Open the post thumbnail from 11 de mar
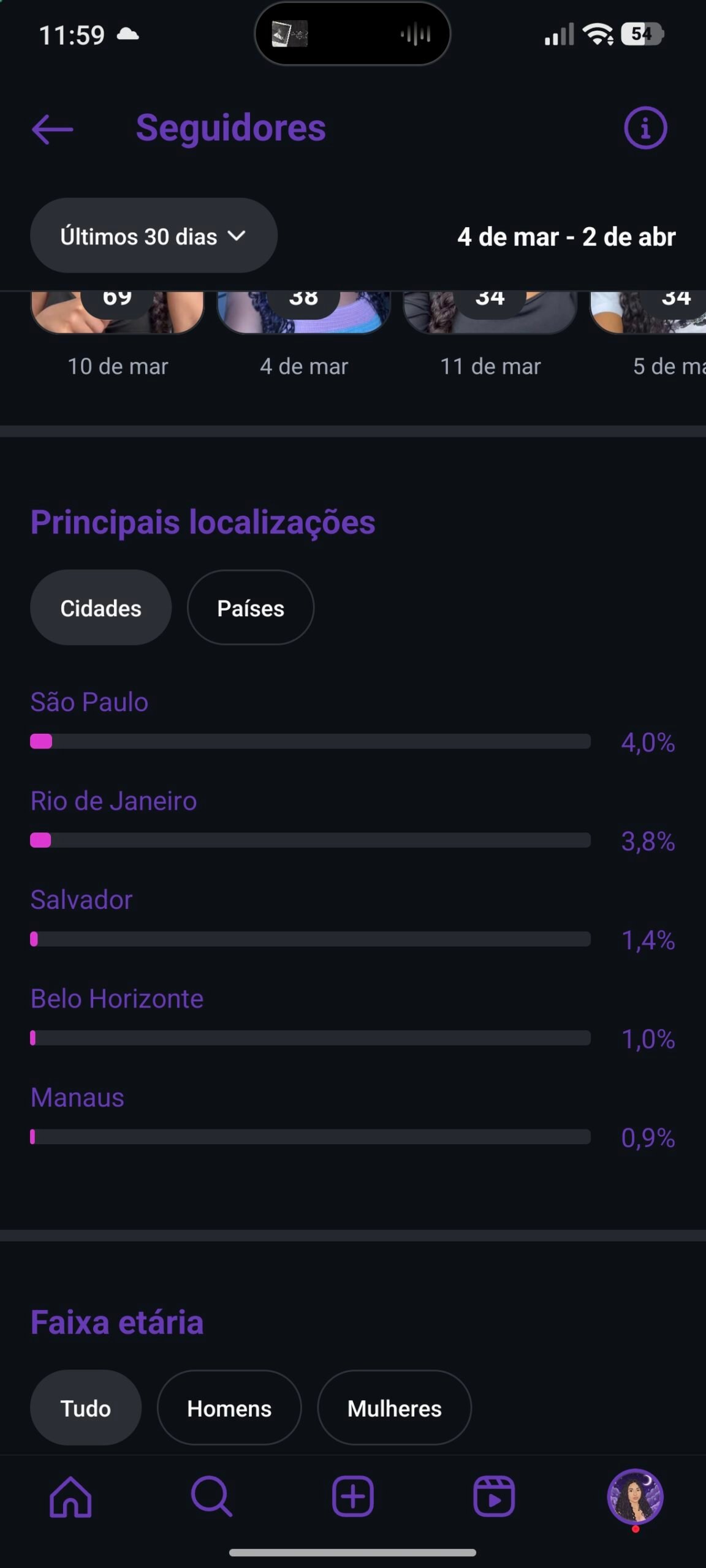This screenshot has height=1568, width=706. click(x=490, y=312)
